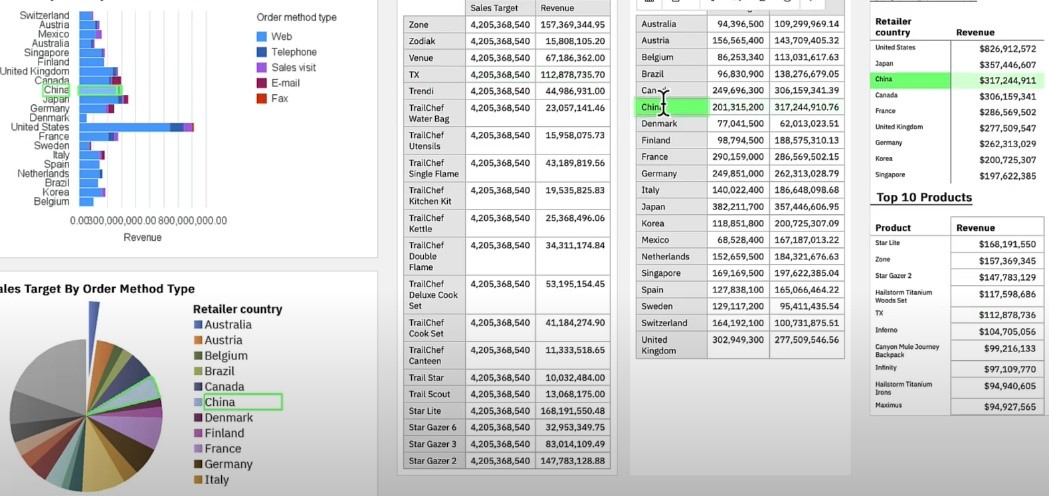The height and width of the screenshot is (496, 1049).
Task: Click the Fax legend color swatch
Action: click(x=262, y=98)
